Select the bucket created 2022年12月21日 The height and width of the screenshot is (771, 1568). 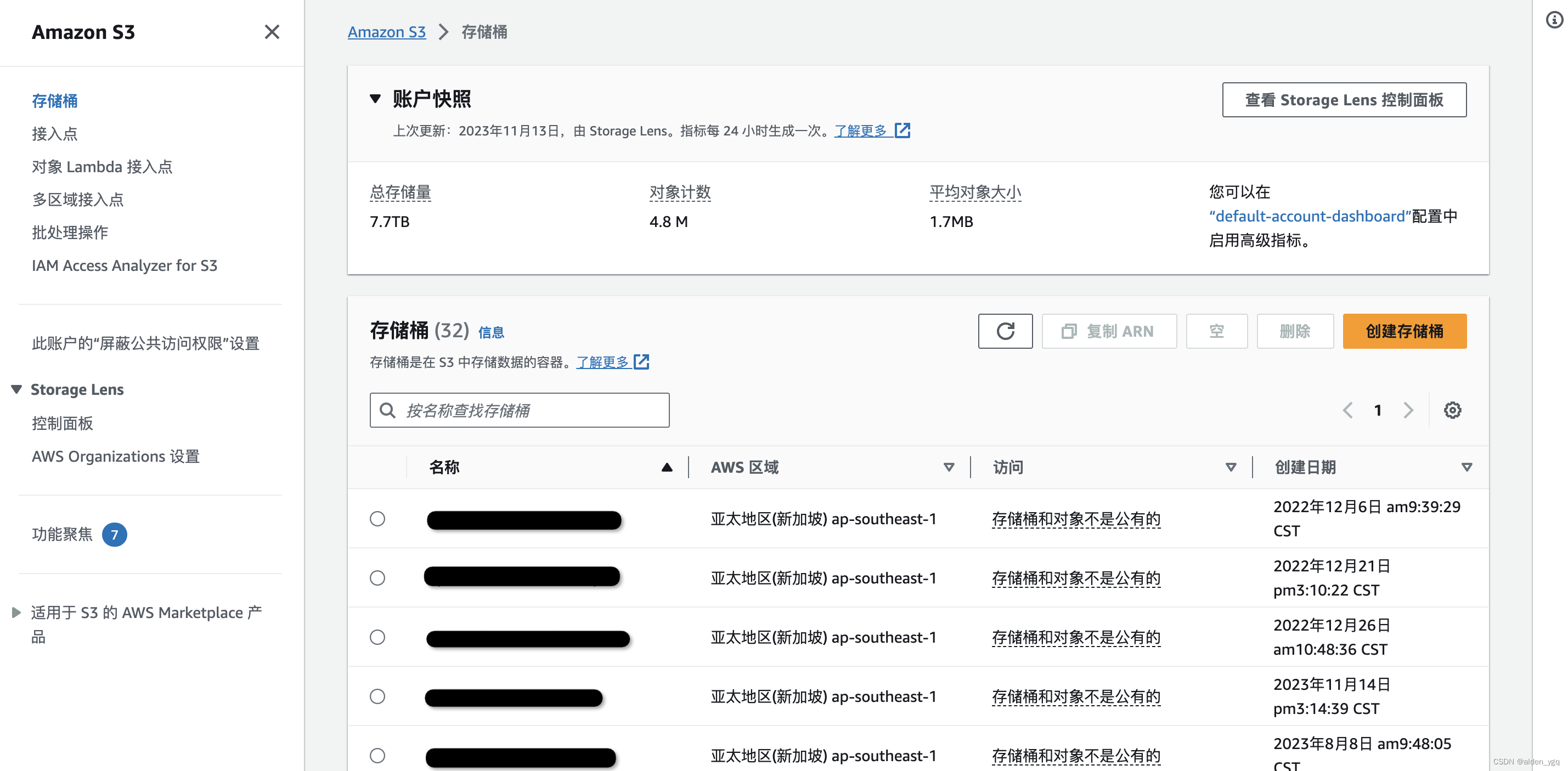(377, 577)
